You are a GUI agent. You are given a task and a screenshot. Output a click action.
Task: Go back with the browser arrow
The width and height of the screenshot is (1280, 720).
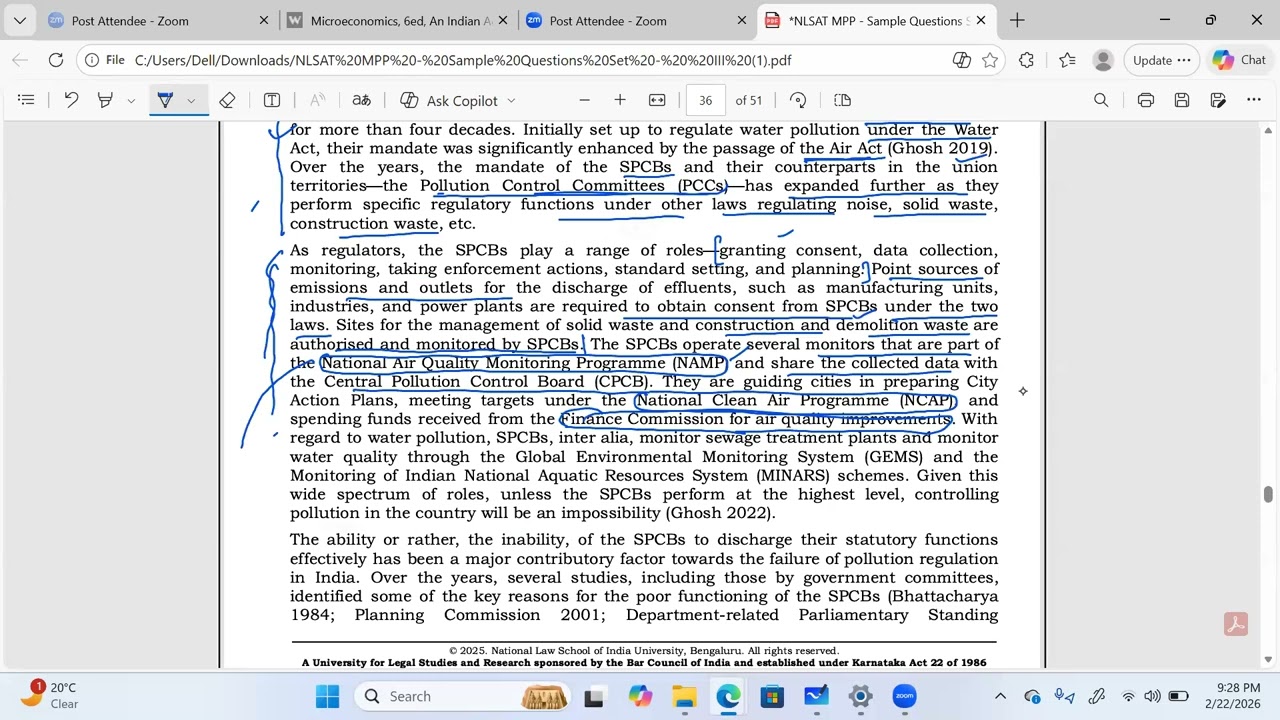coord(20,60)
